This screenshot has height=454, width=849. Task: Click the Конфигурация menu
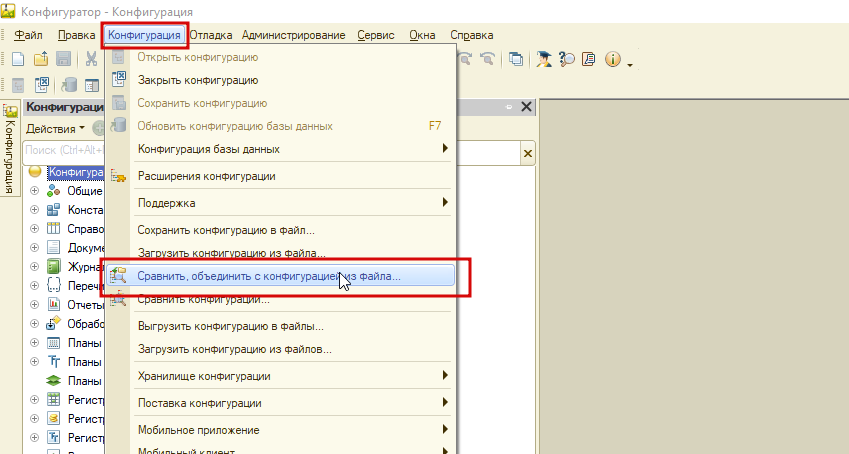pyautogui.click(x=144, y=35)
